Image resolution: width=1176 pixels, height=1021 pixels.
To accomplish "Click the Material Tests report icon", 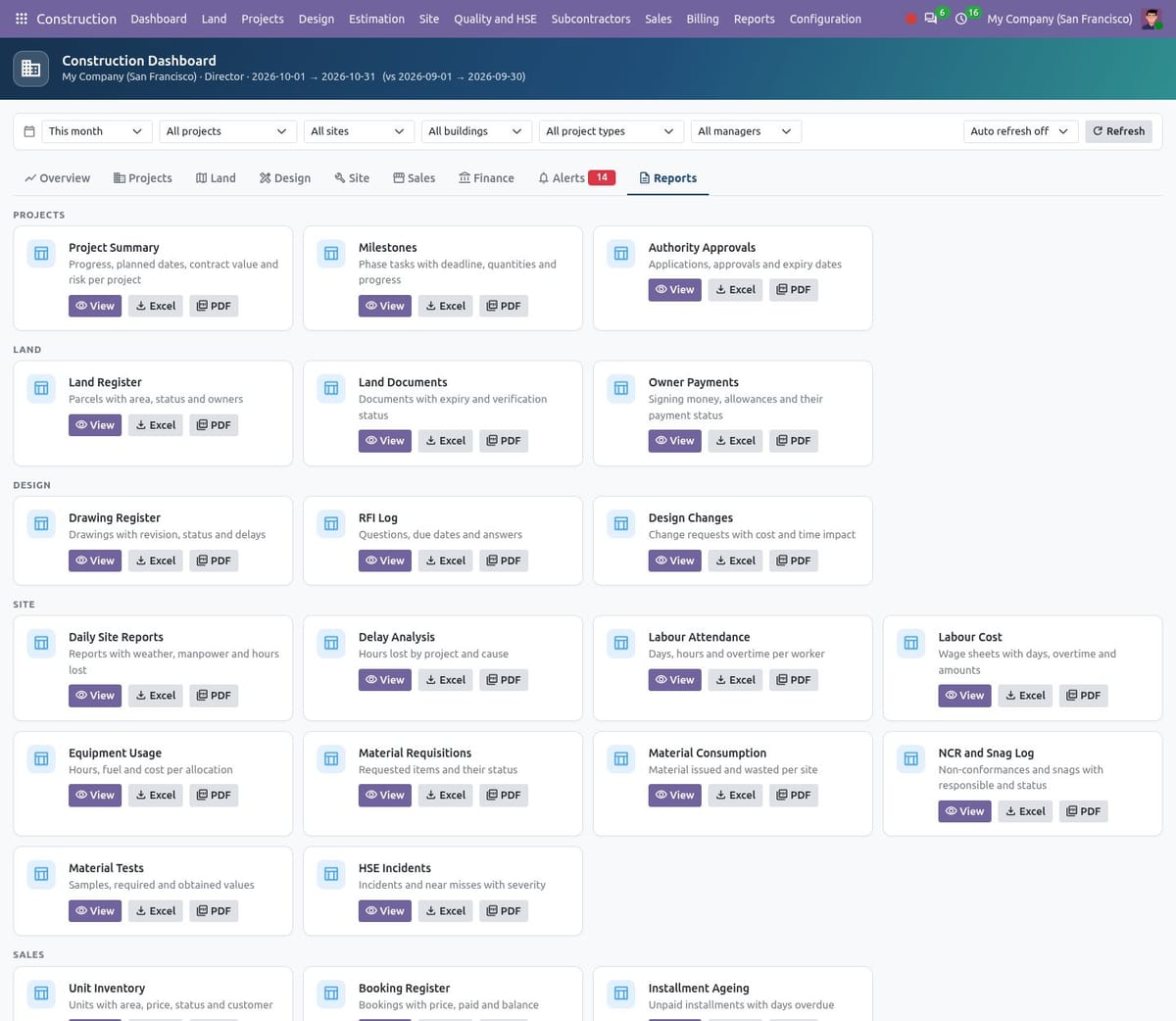I will [x=41, y=874].
